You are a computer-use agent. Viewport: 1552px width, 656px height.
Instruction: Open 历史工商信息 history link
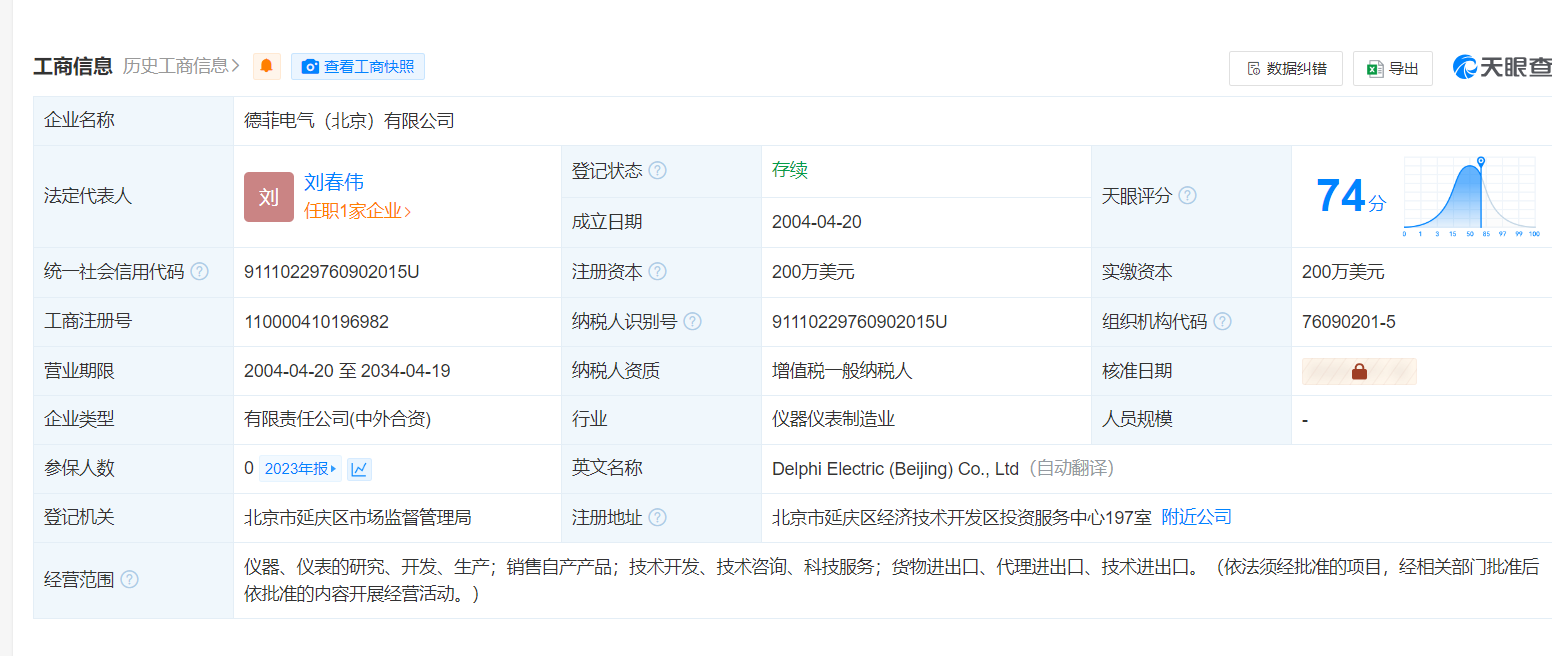pyautogui.click(x=181, y=67)
